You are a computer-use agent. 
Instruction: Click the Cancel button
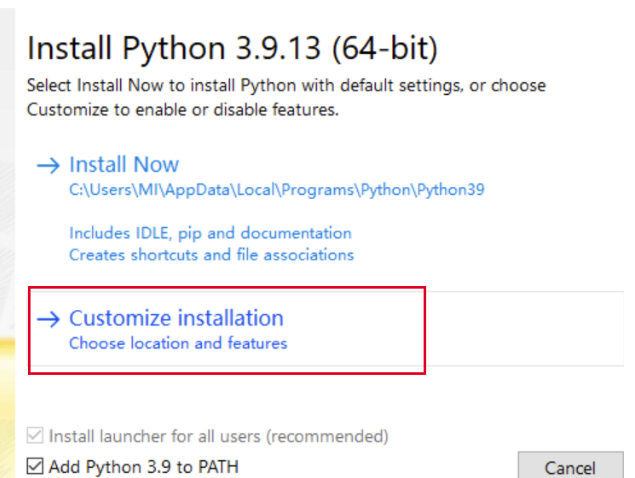tap(570, 466)
